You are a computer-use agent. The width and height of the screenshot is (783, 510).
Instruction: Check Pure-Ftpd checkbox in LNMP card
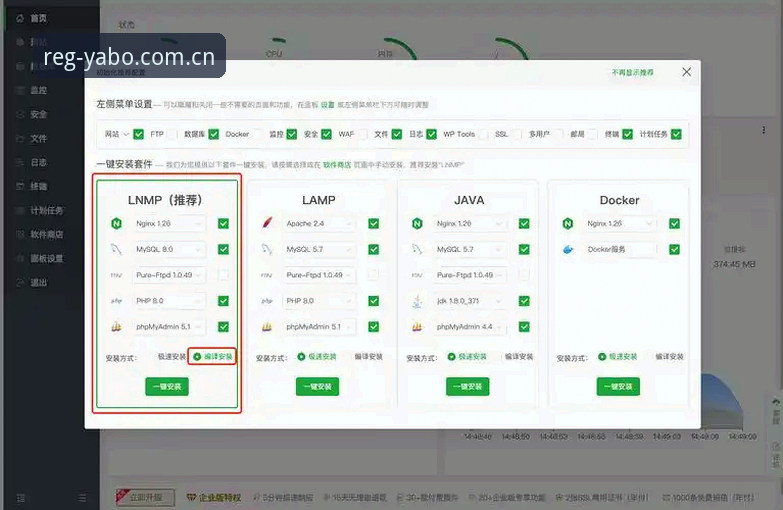pos(223,275)
